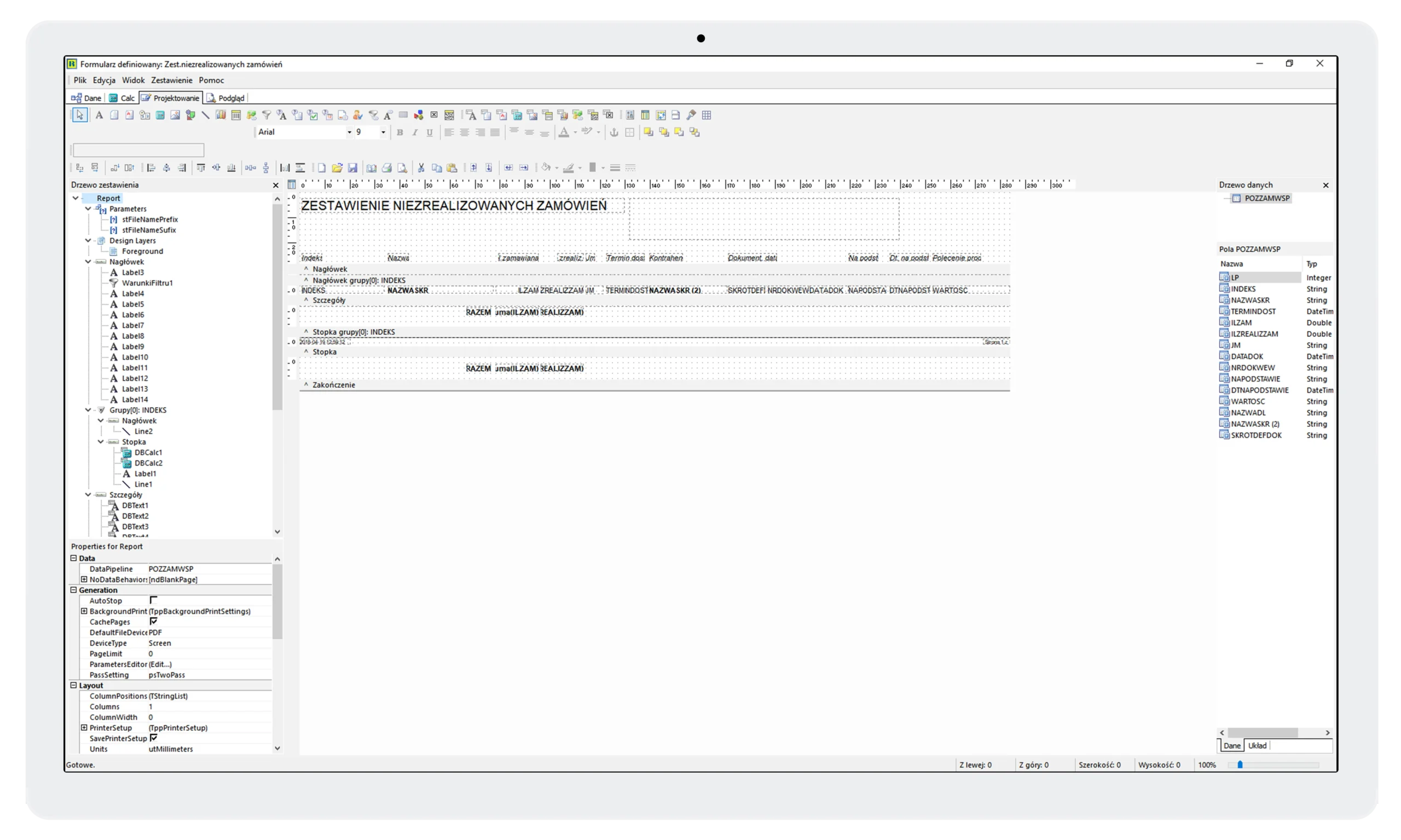Viewport: 1401px width, 840px height.
Task: Select the Label tool
Action: [99, 115]
